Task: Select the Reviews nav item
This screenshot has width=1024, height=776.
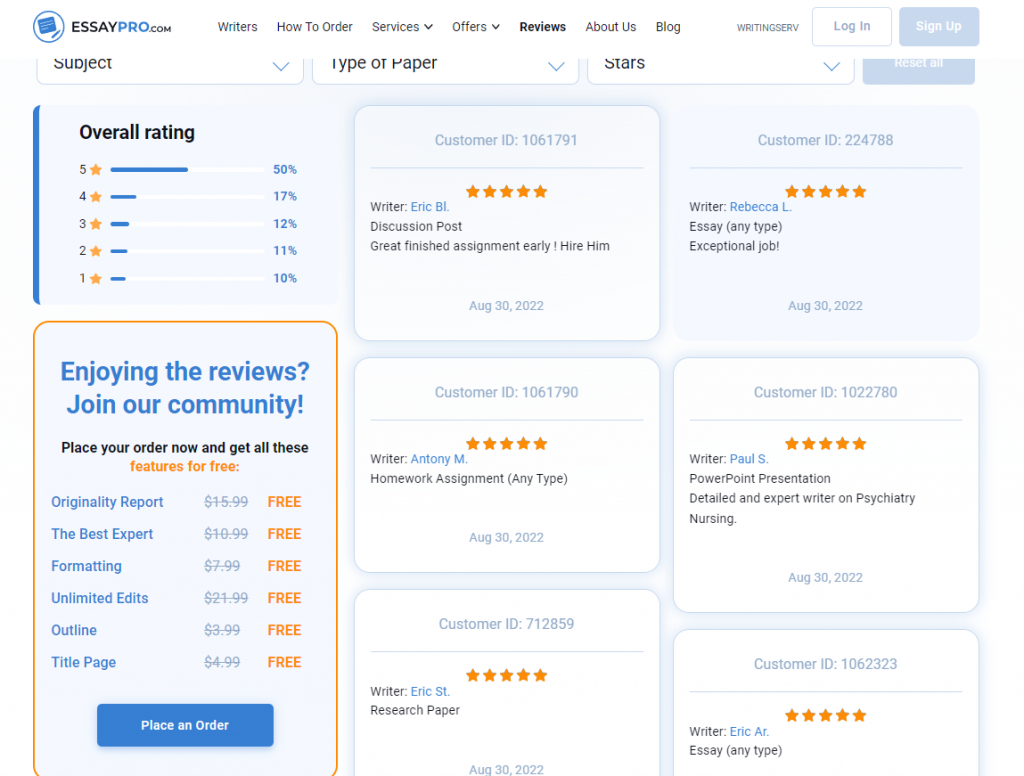Action: tap(543, 27)
